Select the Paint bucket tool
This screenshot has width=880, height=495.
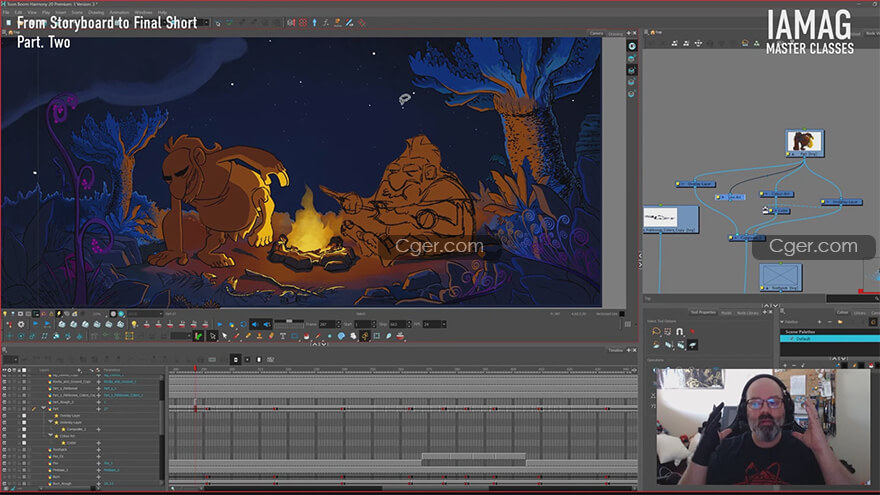(306, 336)
